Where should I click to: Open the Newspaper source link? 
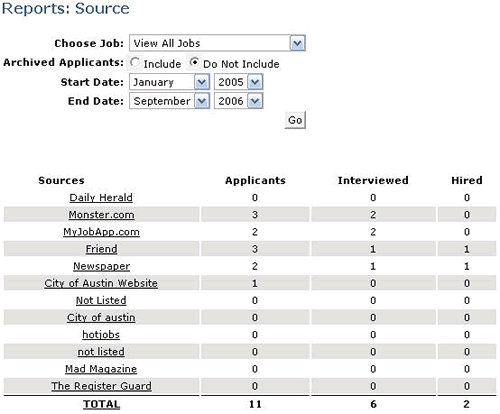click(x=101, y=266)
